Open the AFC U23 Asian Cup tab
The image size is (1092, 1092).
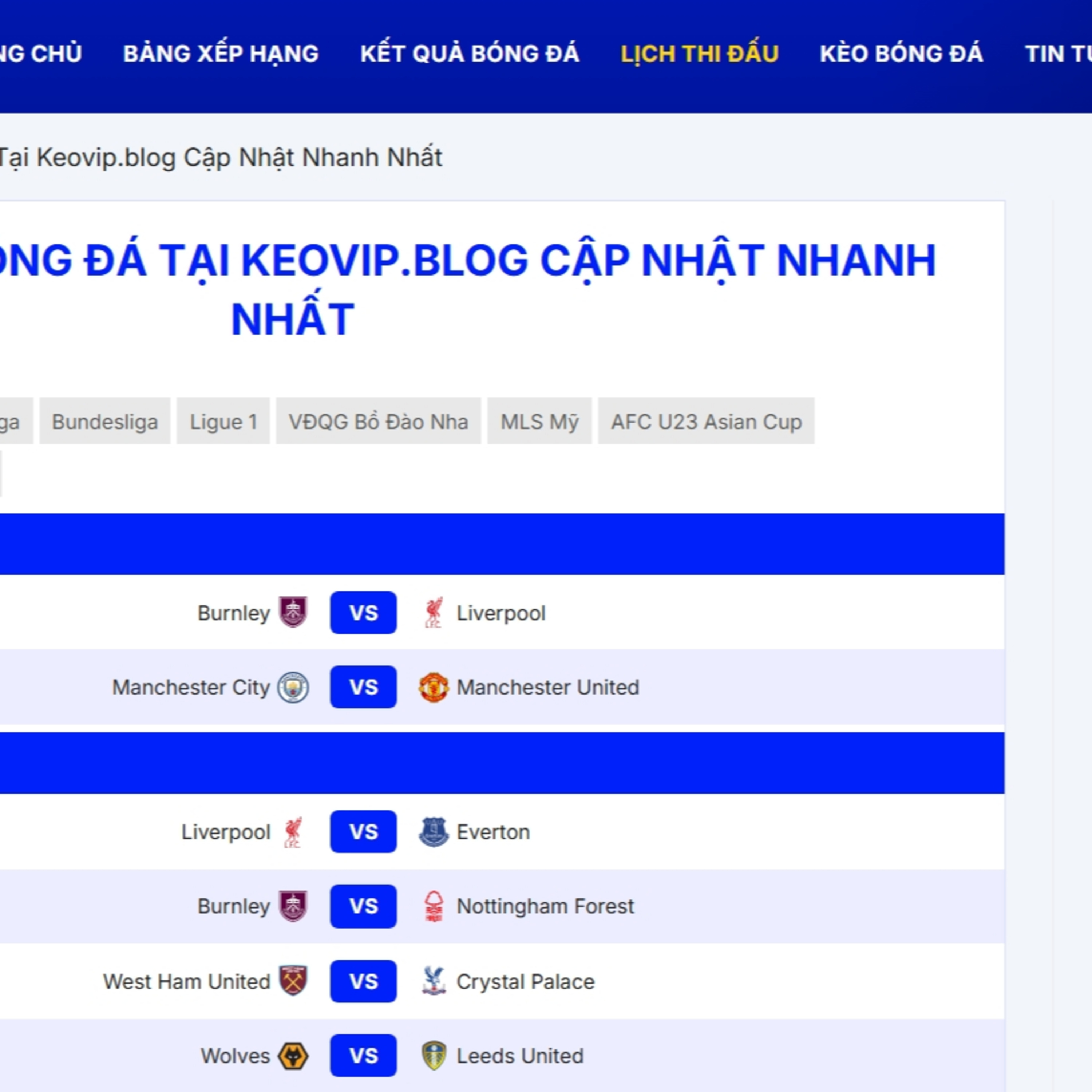(x=706, y=421)
